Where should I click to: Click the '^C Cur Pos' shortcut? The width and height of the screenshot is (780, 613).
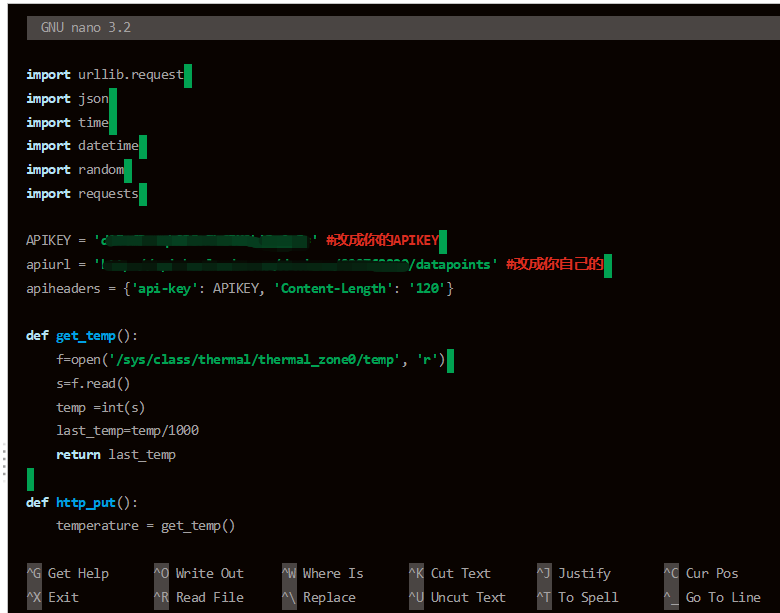tap(701, 574)
